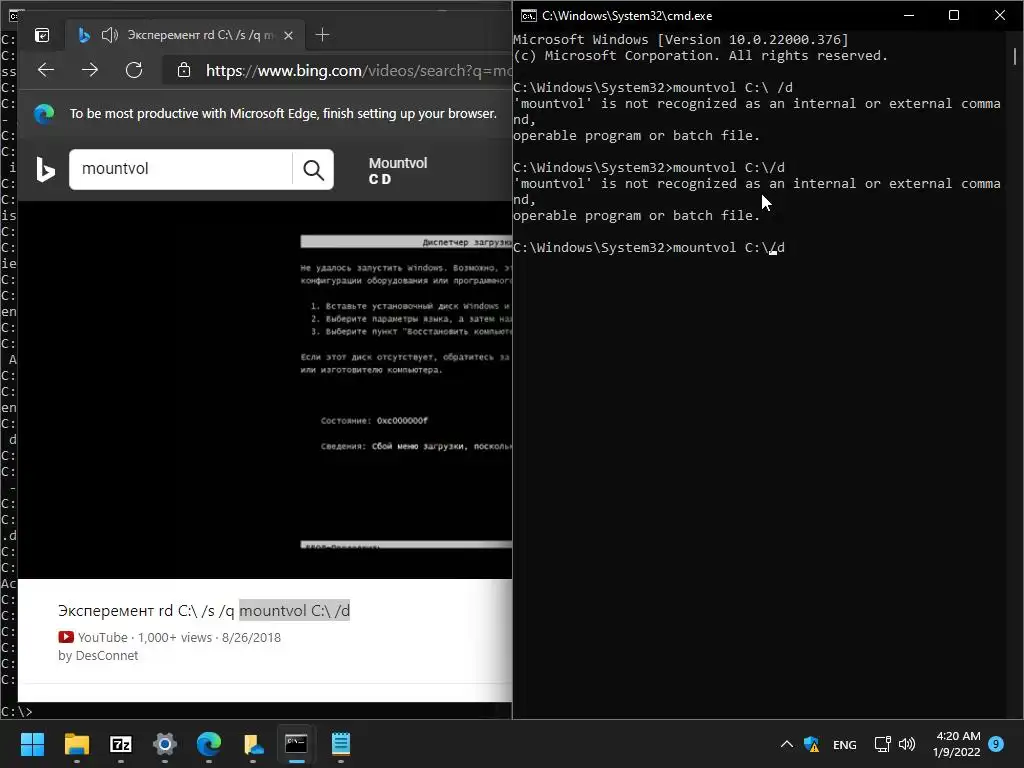Play the video thumbnail preview
The height and width of the screenshot is (768, 1024).
tap(264, 390)
